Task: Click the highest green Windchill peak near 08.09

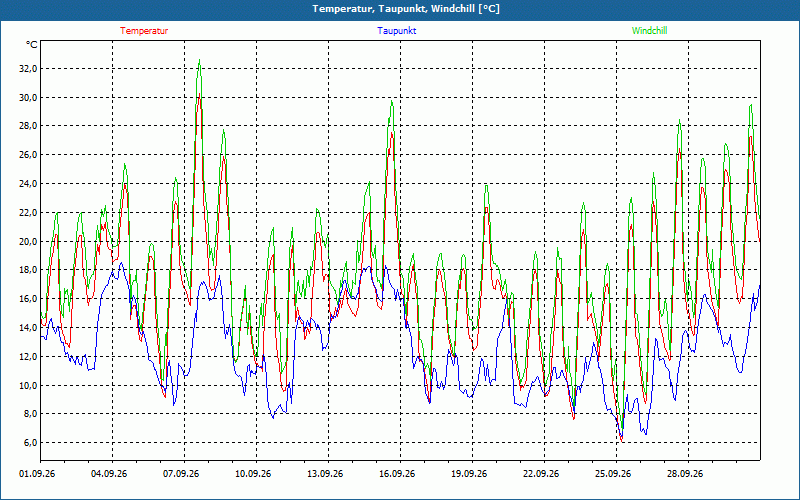Action: pyautogui.click(x=199, y=60)
